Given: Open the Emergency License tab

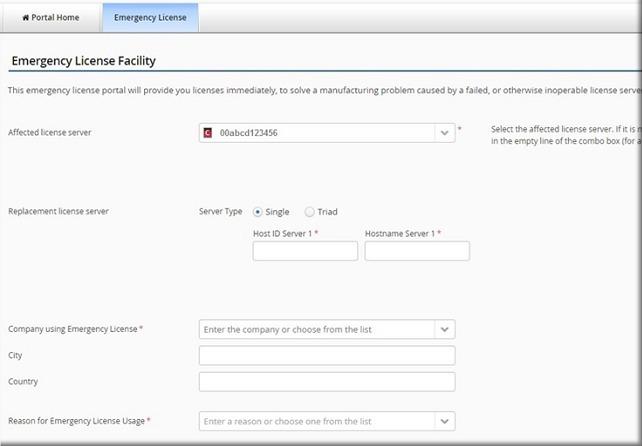Looking at the screenshot, I should pos(149,18).
